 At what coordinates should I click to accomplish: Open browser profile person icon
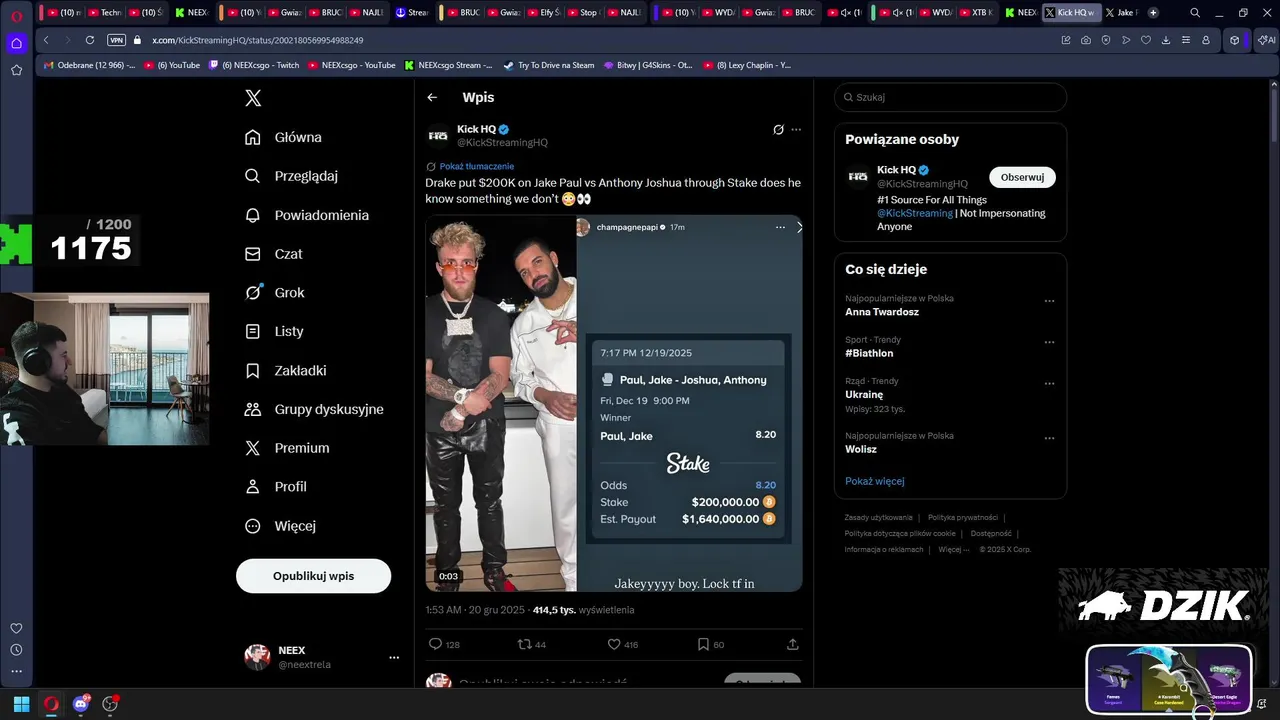1206,40
